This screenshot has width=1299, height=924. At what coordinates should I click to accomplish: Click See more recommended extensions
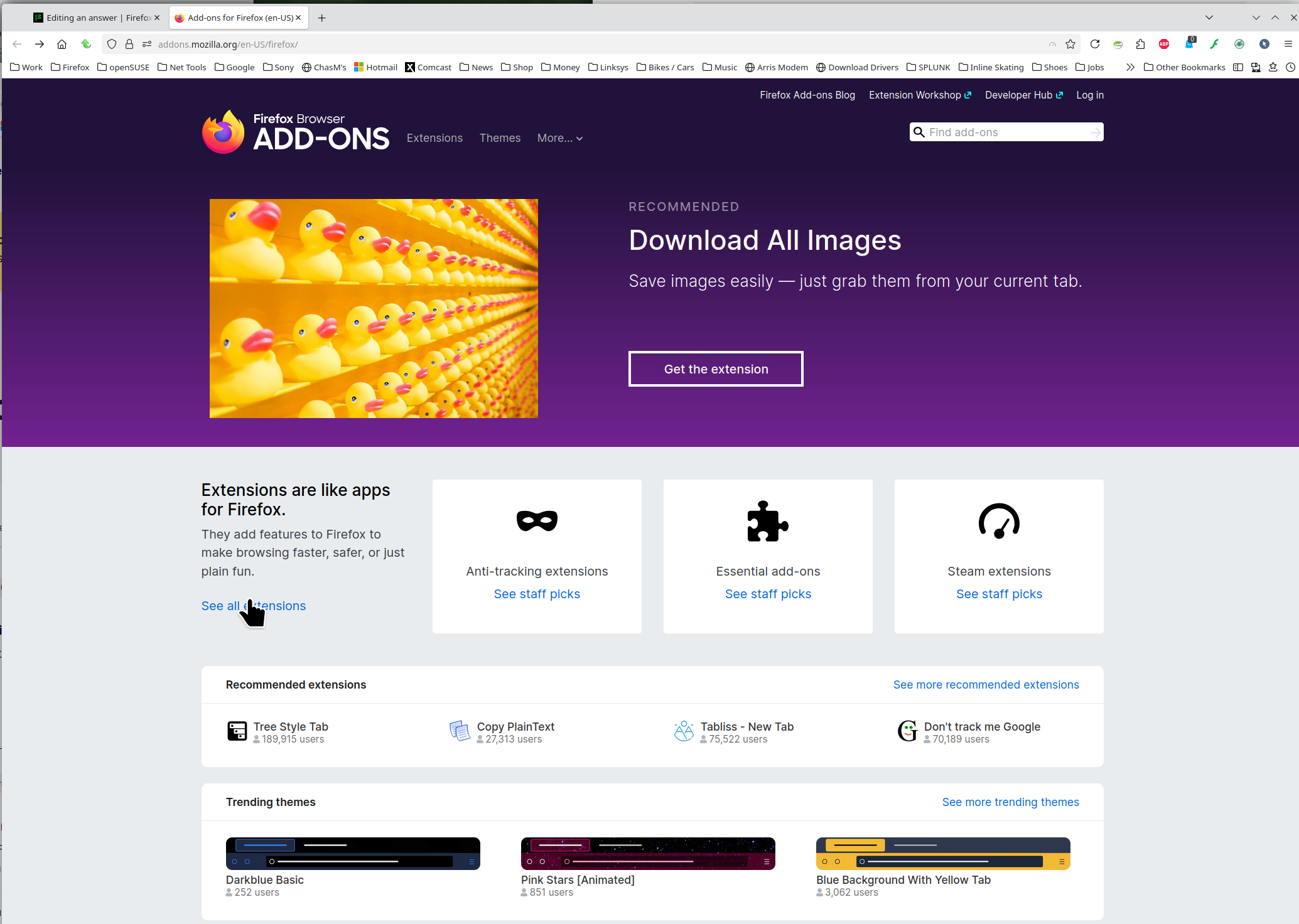tap(986, 685)
